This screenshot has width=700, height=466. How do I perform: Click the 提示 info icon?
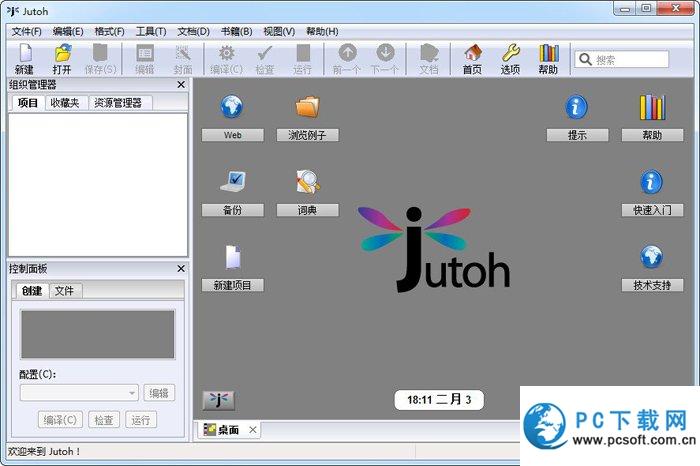click(576, 107)
